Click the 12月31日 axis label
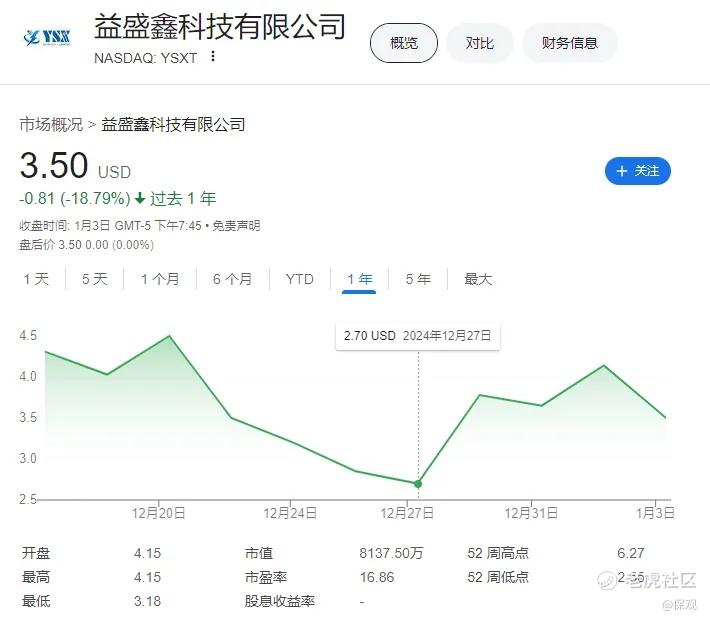Screen dimensions: 710x621 tap(531, 513)
